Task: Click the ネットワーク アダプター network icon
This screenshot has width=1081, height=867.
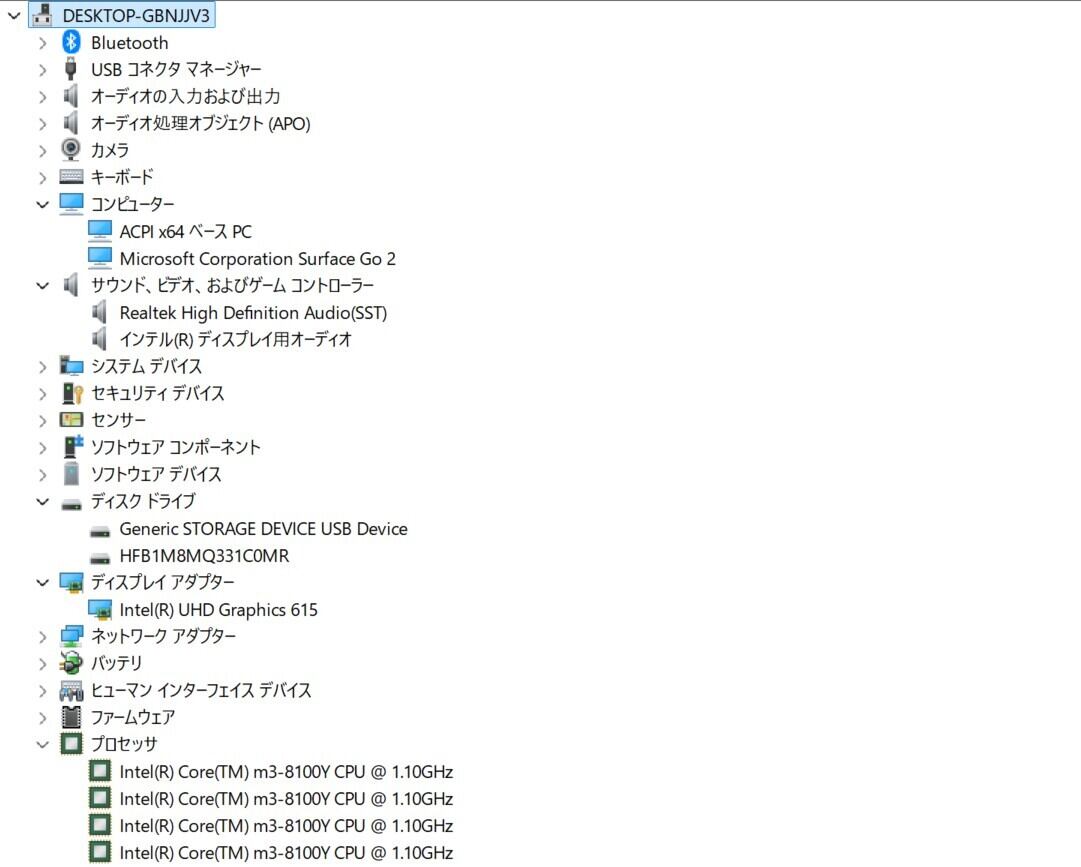Action: (x=71, y=636)
